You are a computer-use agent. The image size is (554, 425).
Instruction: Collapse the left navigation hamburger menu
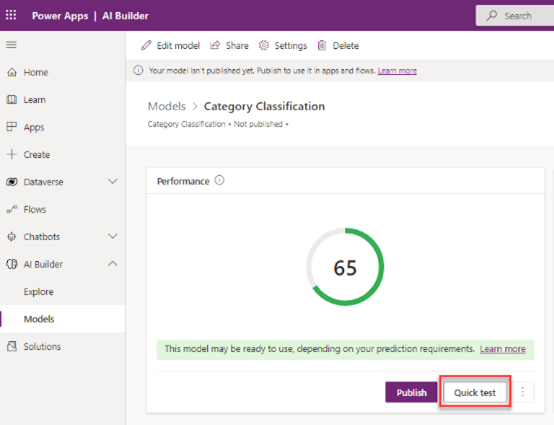(x=11, y=45)
